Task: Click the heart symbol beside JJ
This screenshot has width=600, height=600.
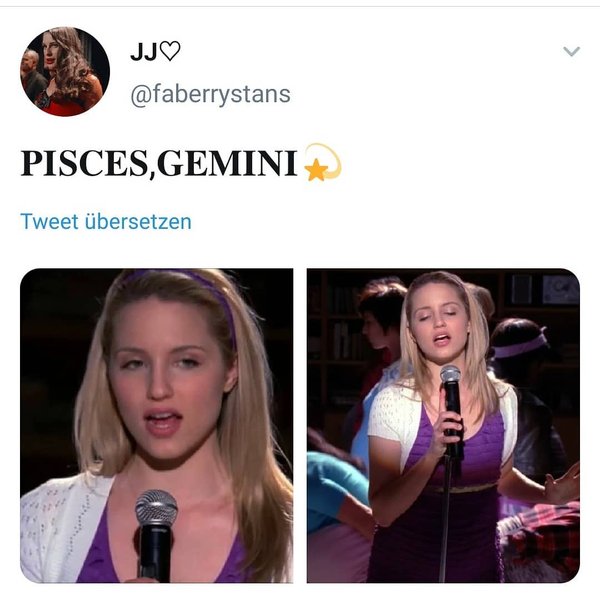Action: (170, 51)
